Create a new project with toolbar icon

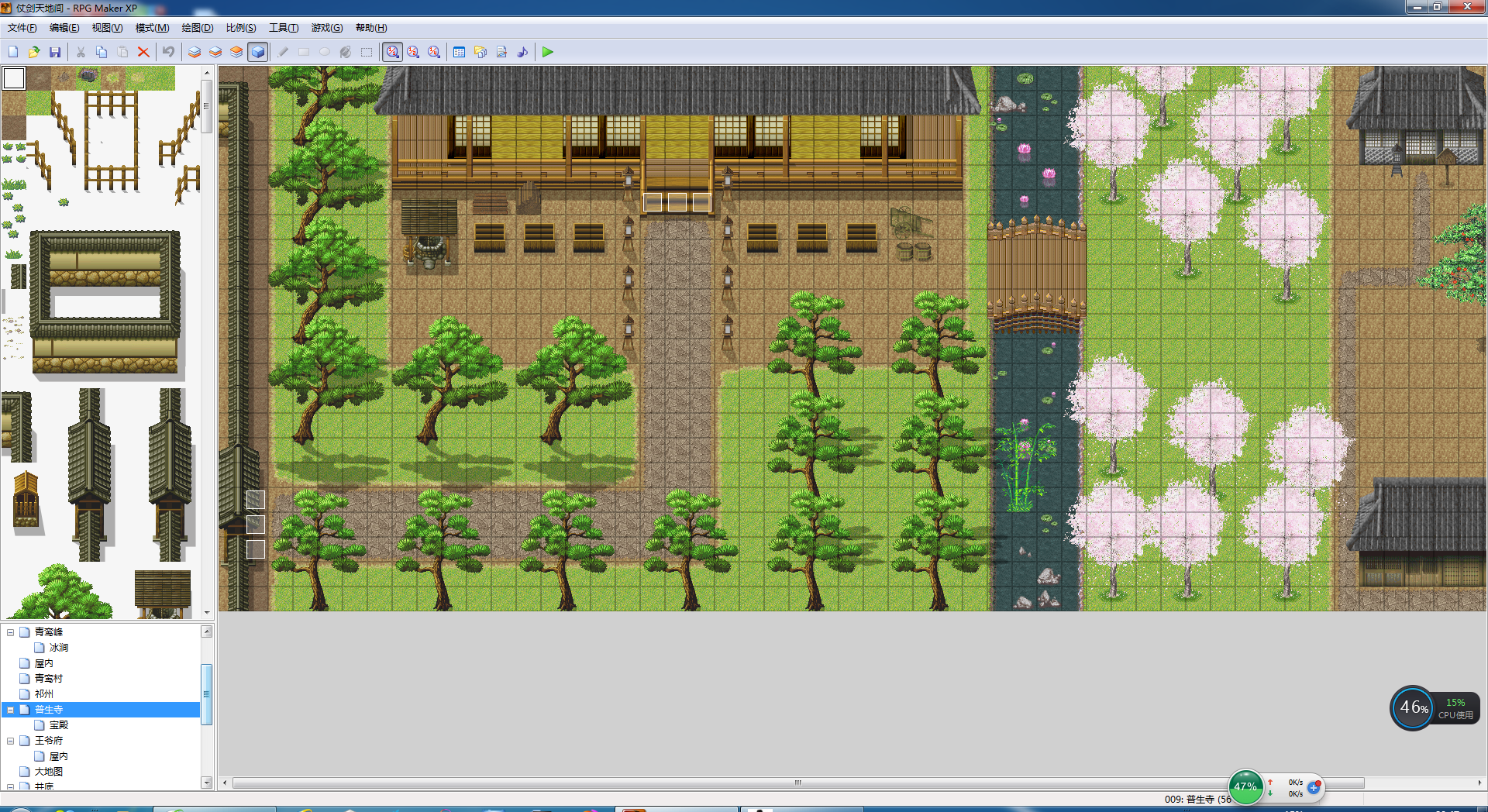click(13, 52)
